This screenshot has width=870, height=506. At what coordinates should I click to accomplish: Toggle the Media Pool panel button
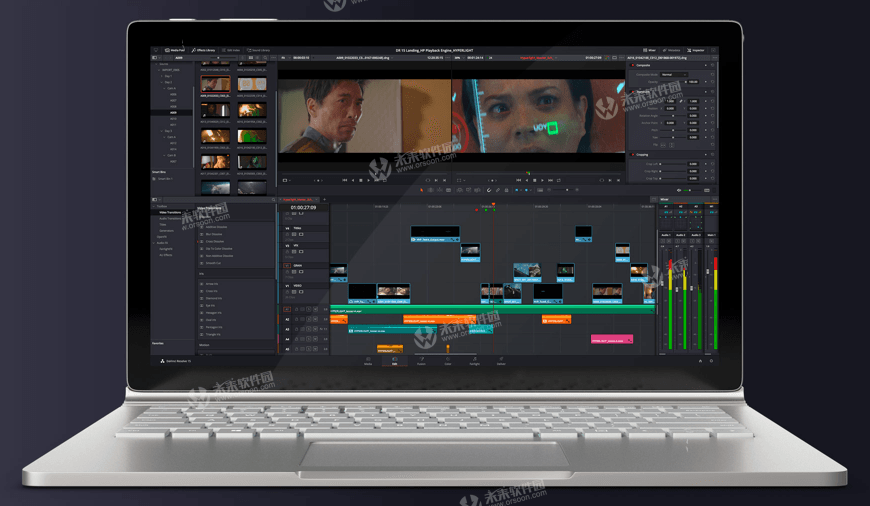(174, 50)
